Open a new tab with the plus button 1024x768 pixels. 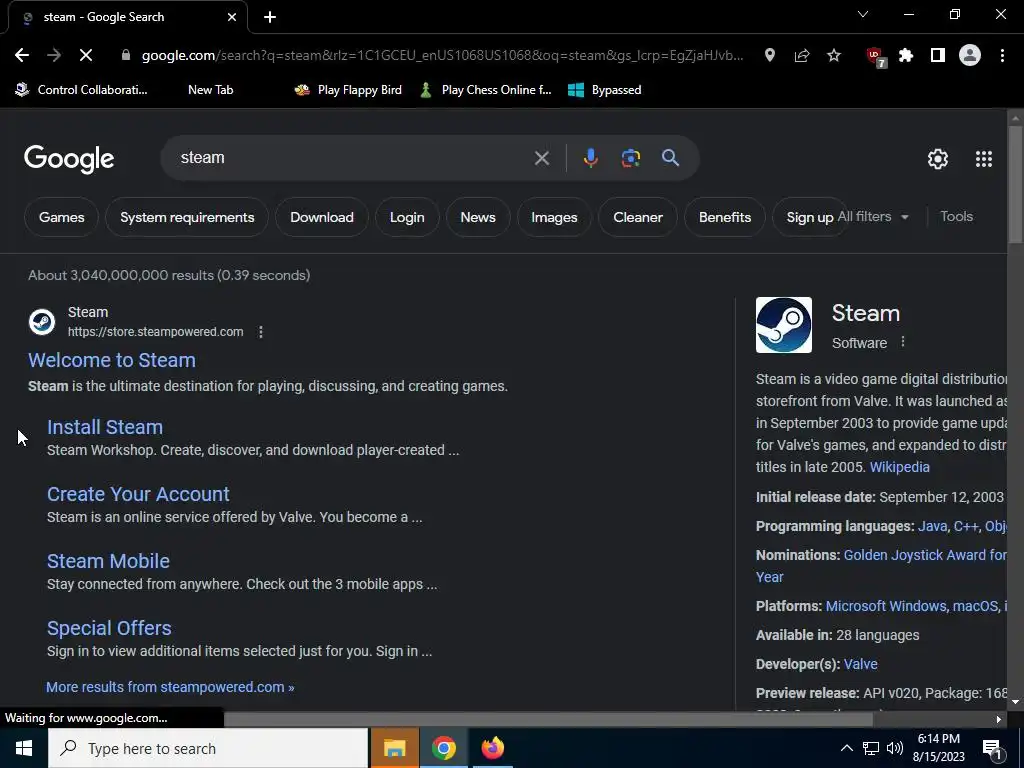(270, 18)
